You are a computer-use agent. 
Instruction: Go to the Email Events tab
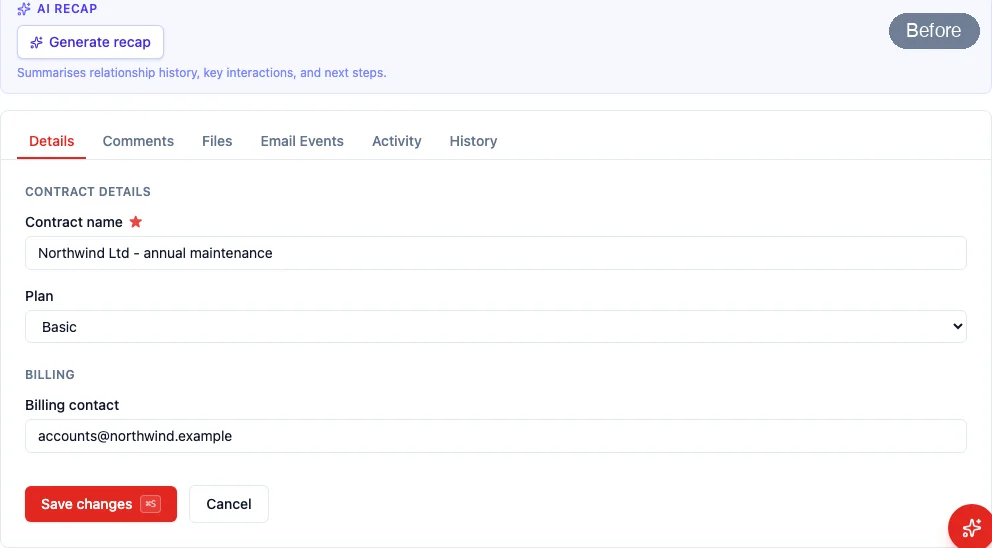[x=302, y=141]
